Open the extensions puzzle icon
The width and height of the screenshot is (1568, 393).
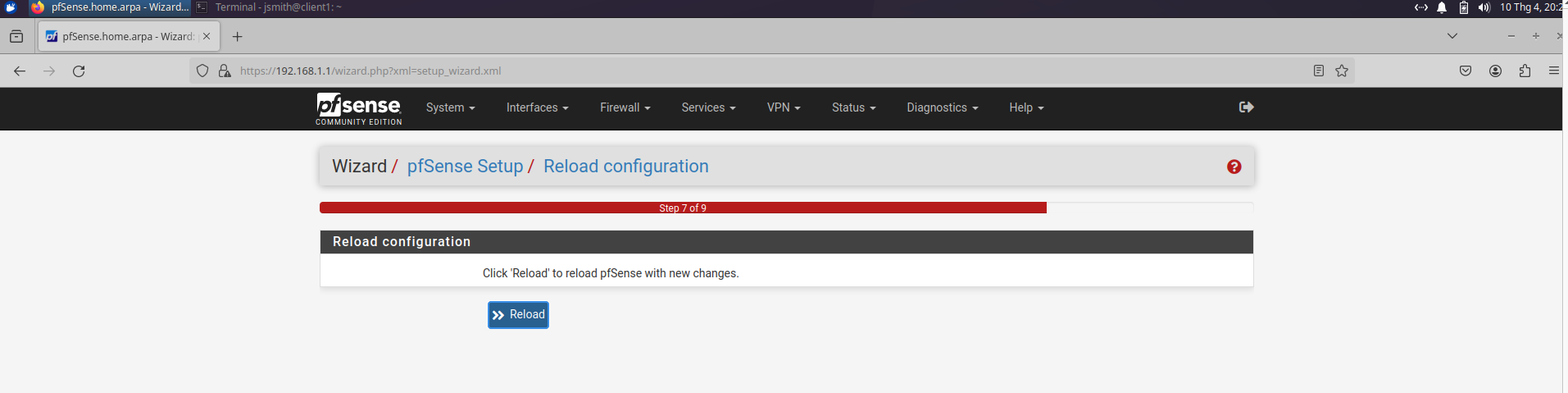tap(1525, 71)
